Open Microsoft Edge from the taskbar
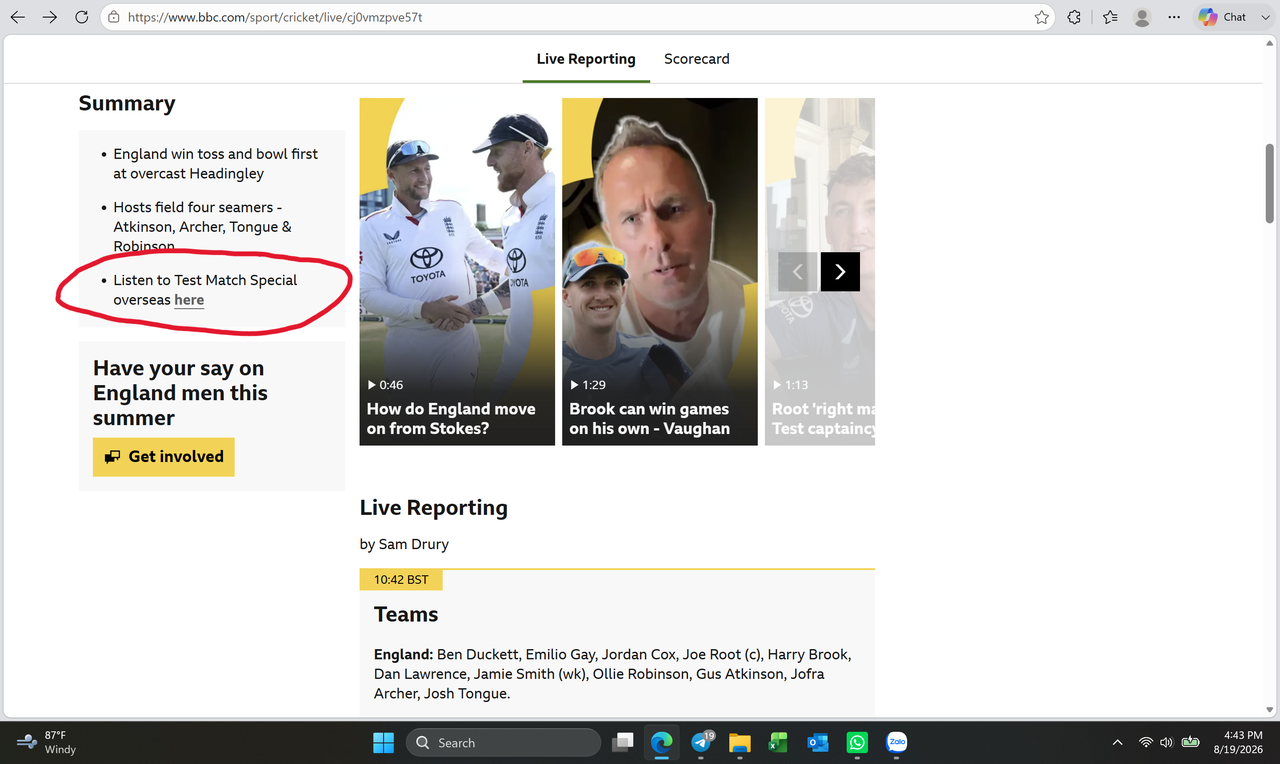Screen dimensions: 1280x764 pyautogui.click(x=662, y=743)
